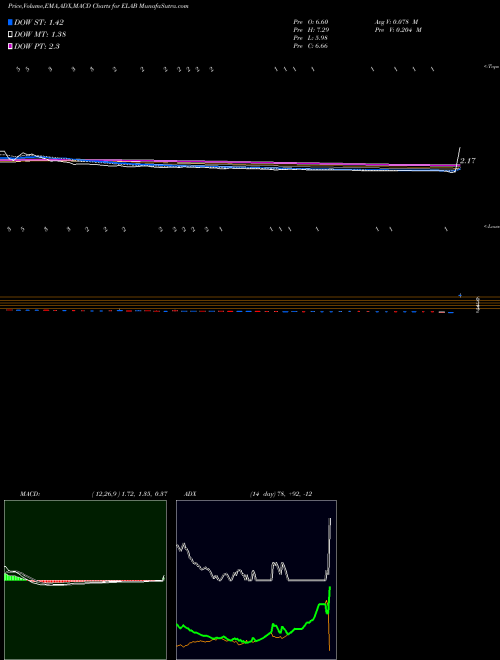Screen dimensions: 500x660
Task: Click the 'Pre V: 0.204 M' volume text
Action: pos(398,30)
